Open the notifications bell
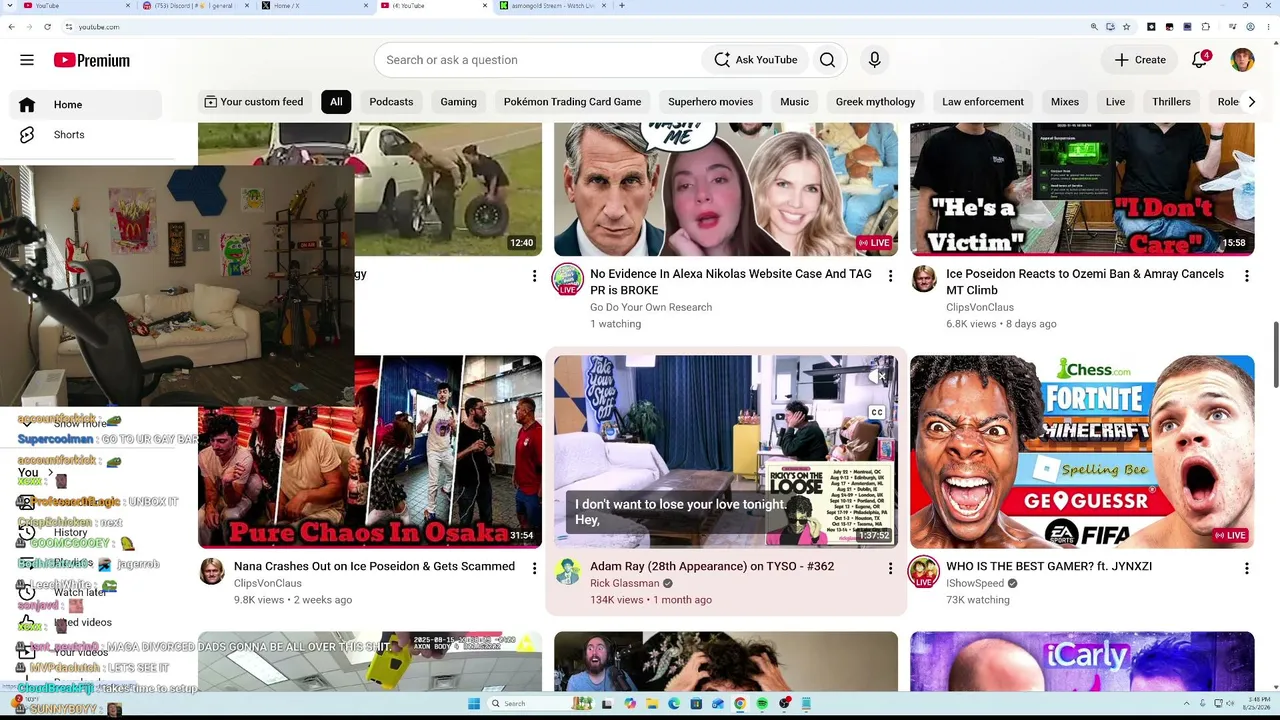Image resolution: width=1280 pixels, height=720 pixels. (x=1200, y=60)
